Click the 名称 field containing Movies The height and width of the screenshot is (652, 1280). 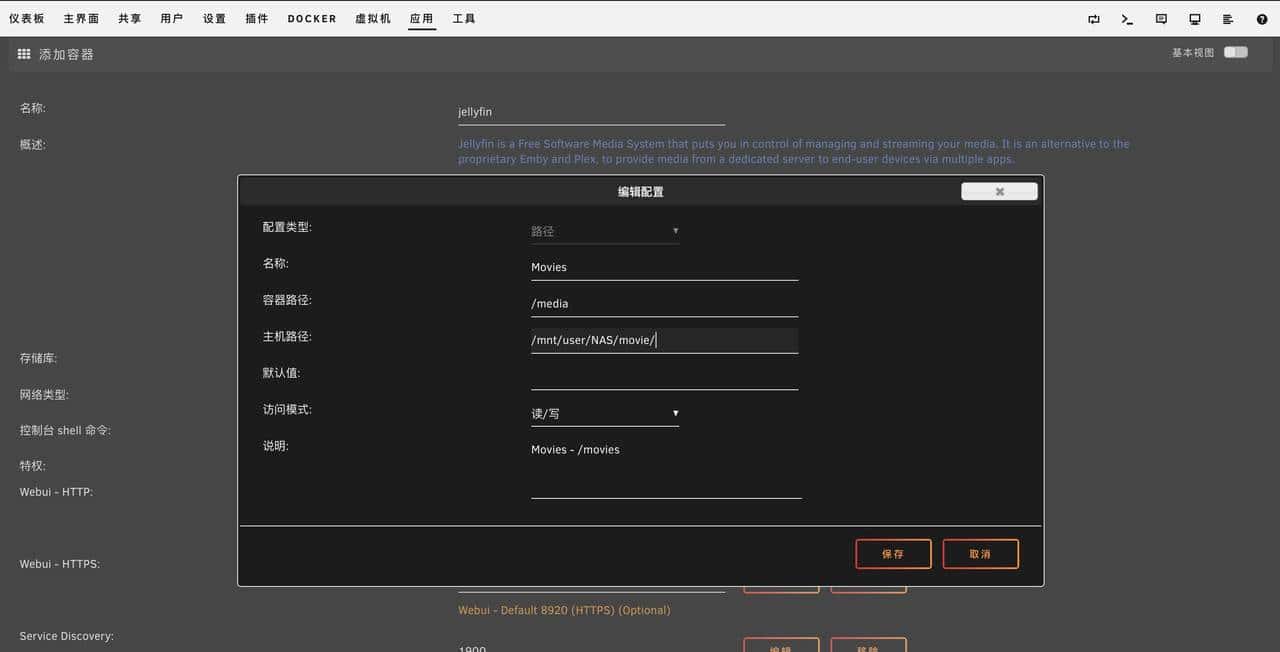pyautogui.click(x=664, y=267)
